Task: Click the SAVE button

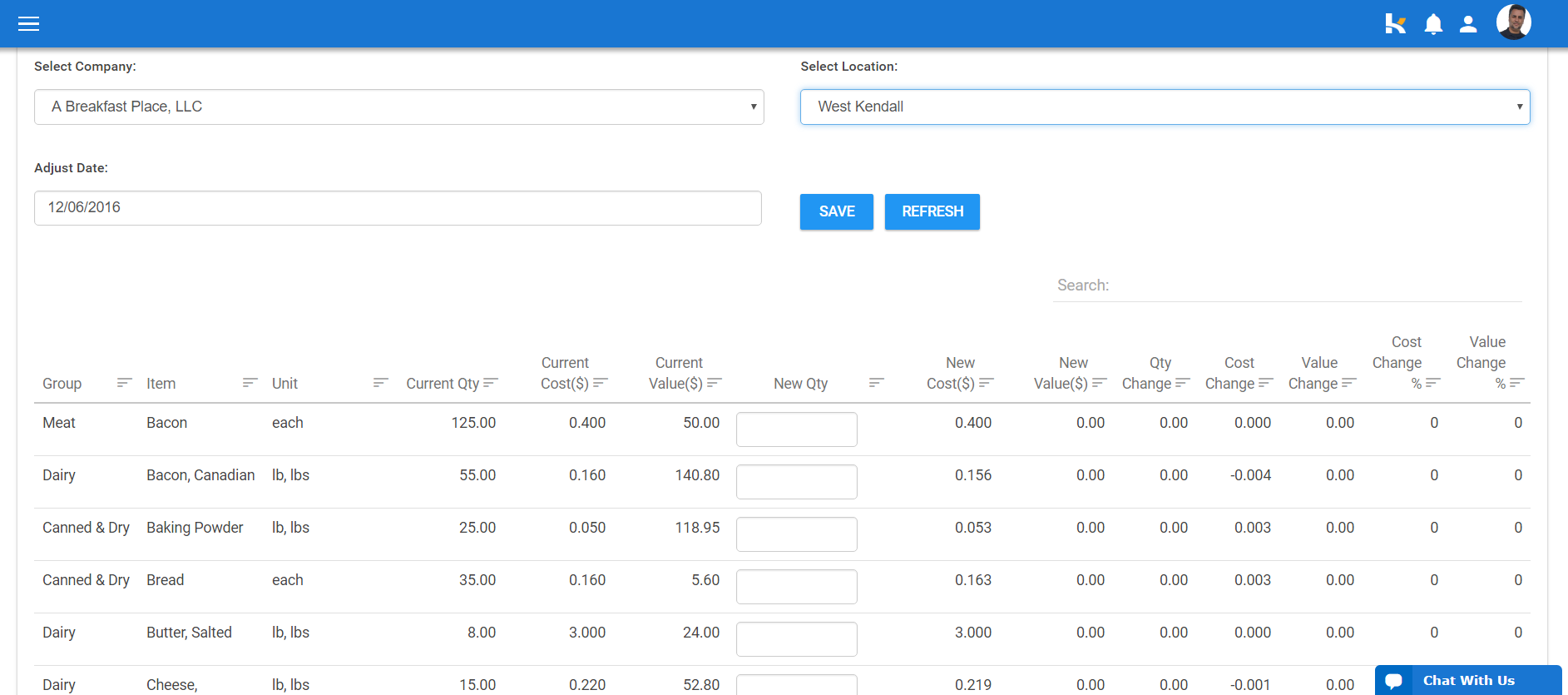Action: click(837, 212)
